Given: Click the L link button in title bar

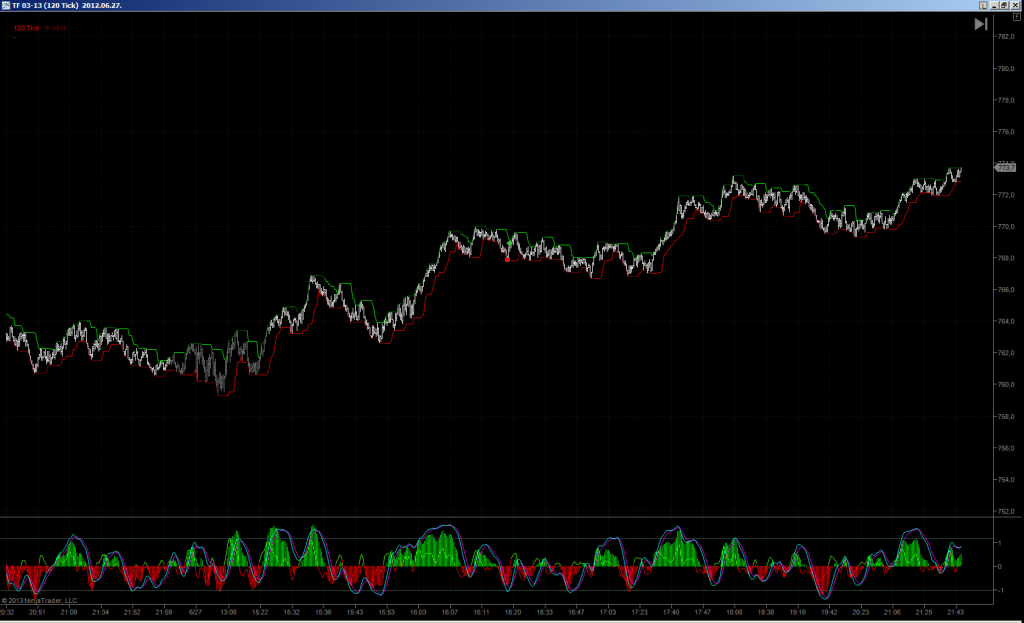Looking at the screenshot, I should click(x=983, y=5).
